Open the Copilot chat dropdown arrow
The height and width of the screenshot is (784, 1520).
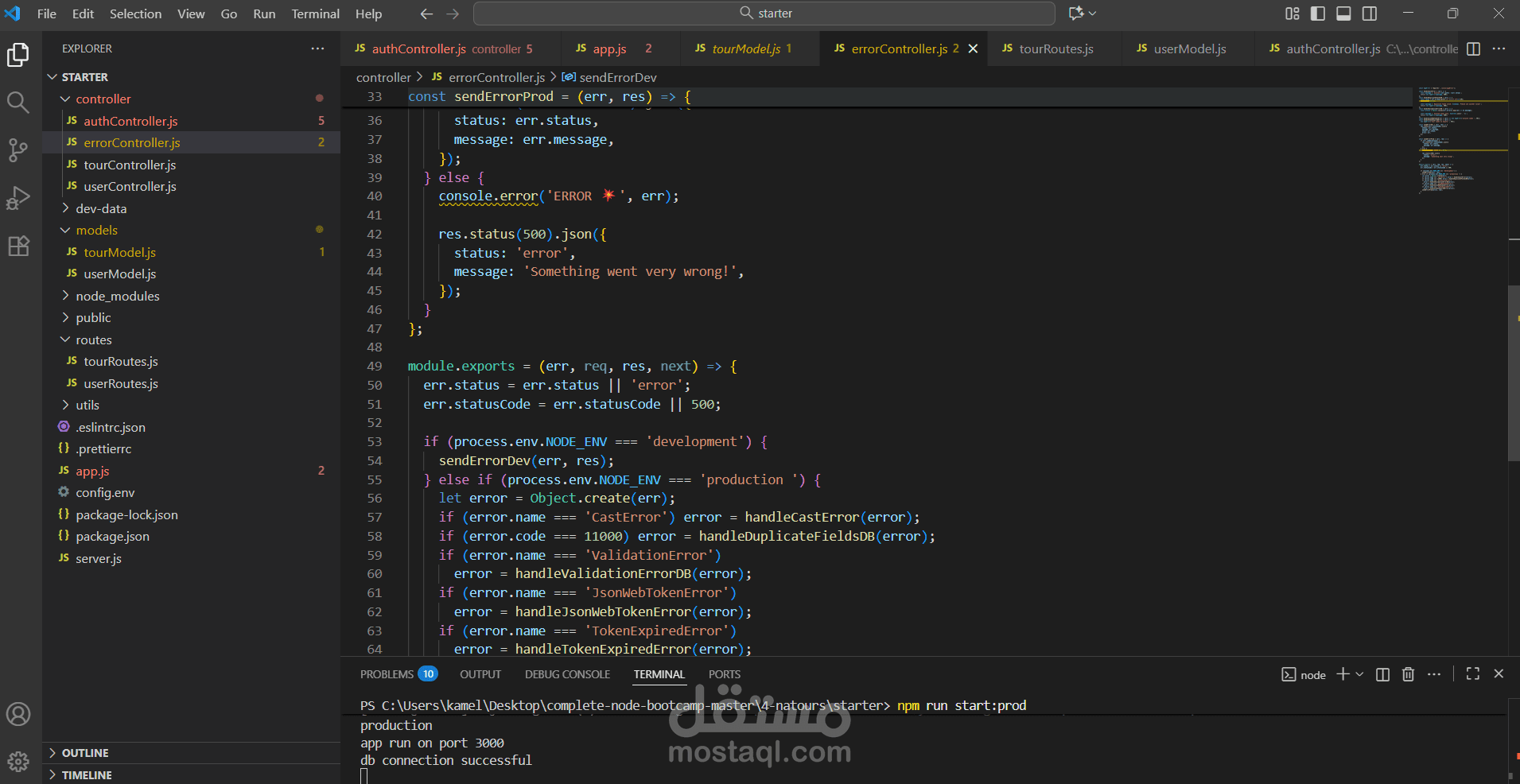click(x=1093, y=14)
